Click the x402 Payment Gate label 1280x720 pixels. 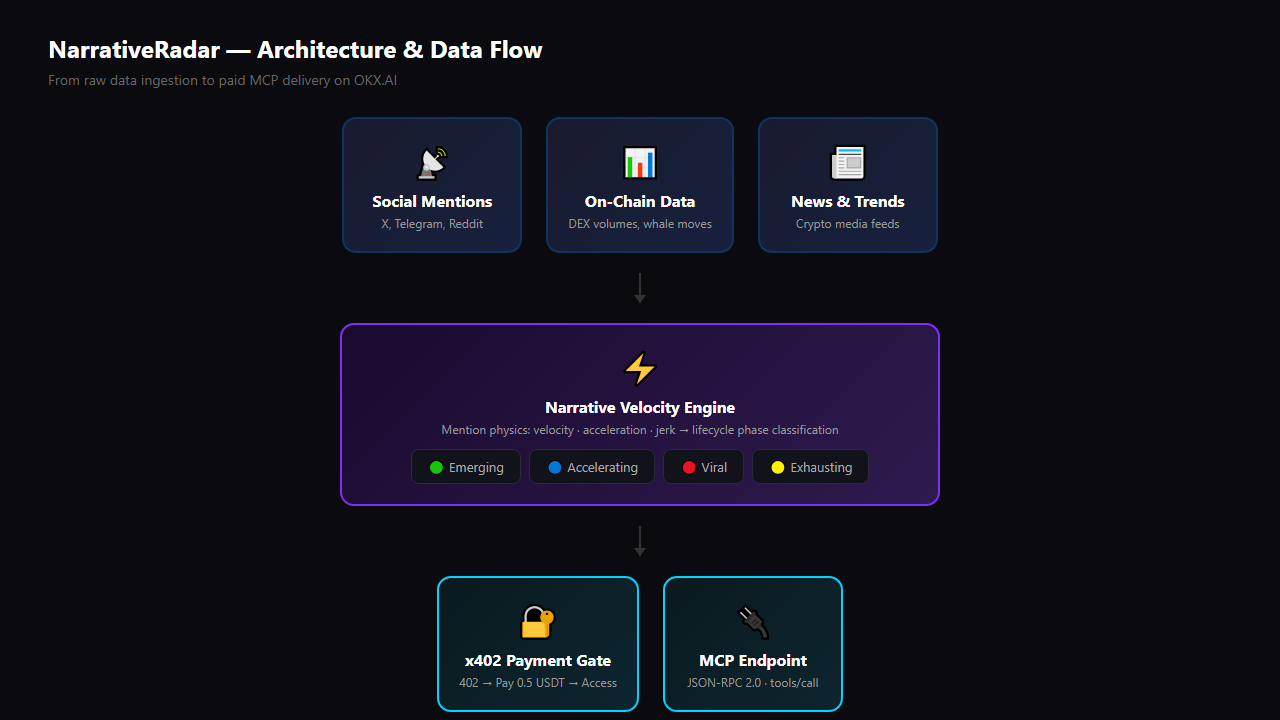(538, 661)
